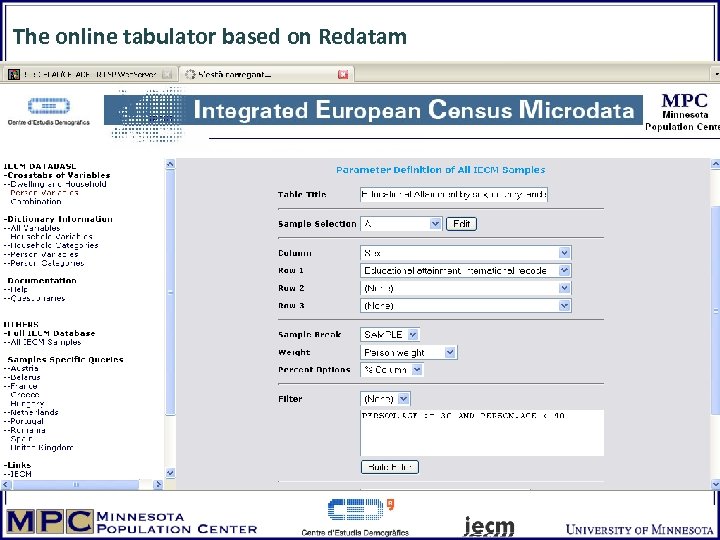Click the main panel scroll-up arrow

point(715,163)
